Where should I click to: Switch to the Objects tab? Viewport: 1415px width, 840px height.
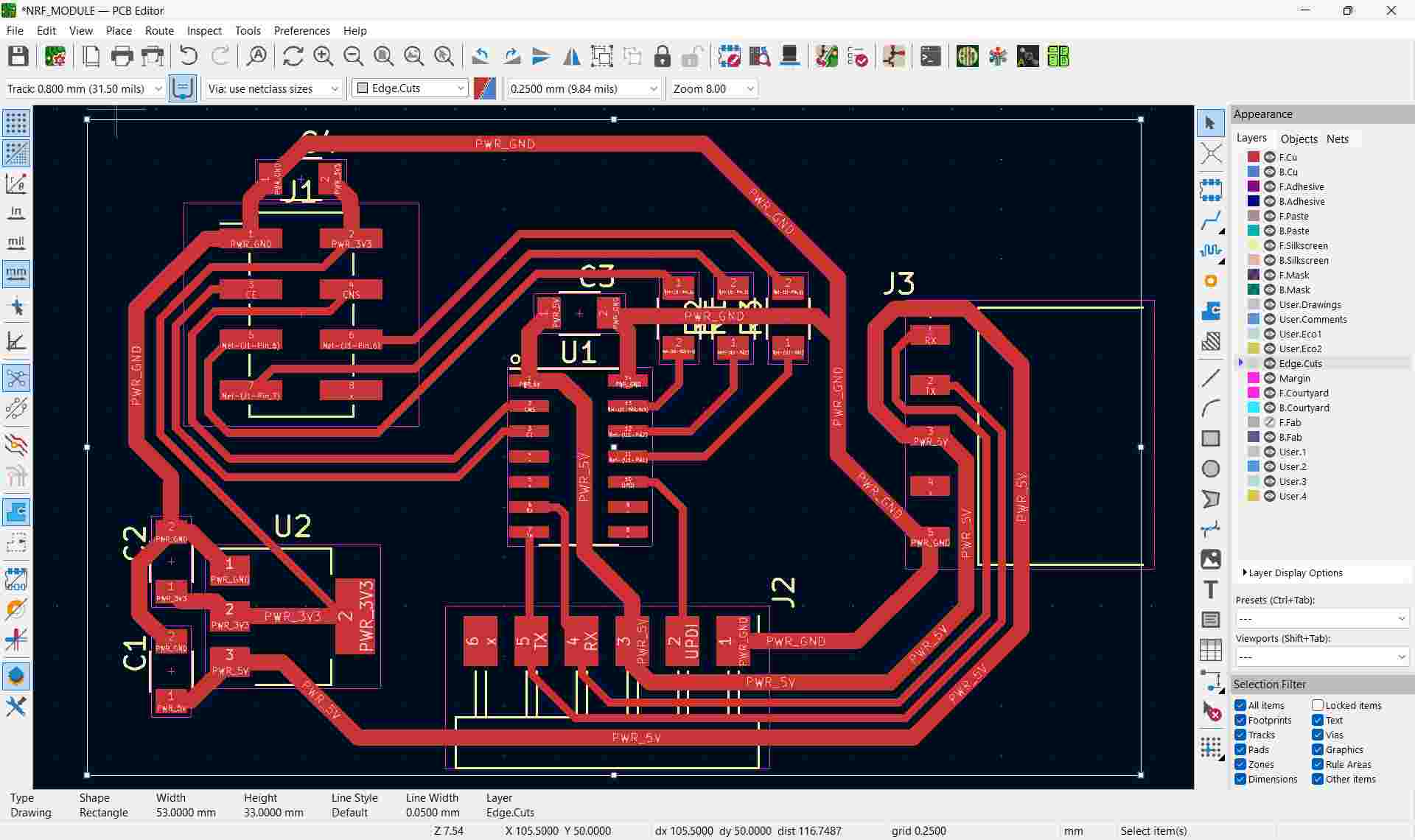click(1299, 139)
